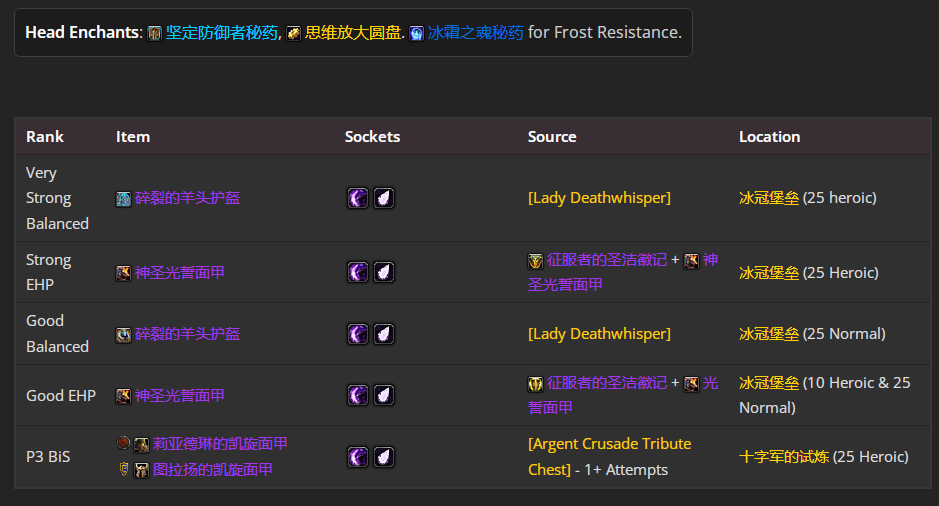Open the 十字军的试炼 location link
The height and width of the screenshot is (506, 939).
click(x=769, y=457)
